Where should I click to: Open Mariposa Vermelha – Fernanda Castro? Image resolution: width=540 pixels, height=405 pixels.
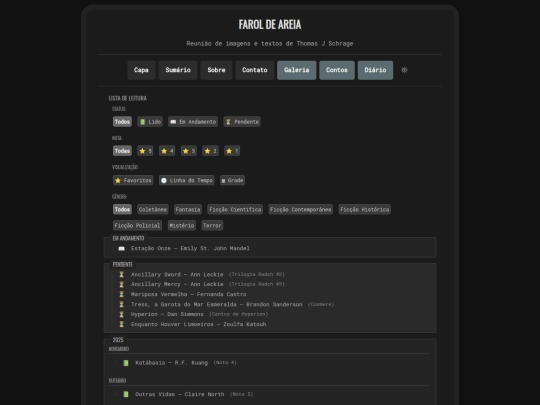[188, 294]
